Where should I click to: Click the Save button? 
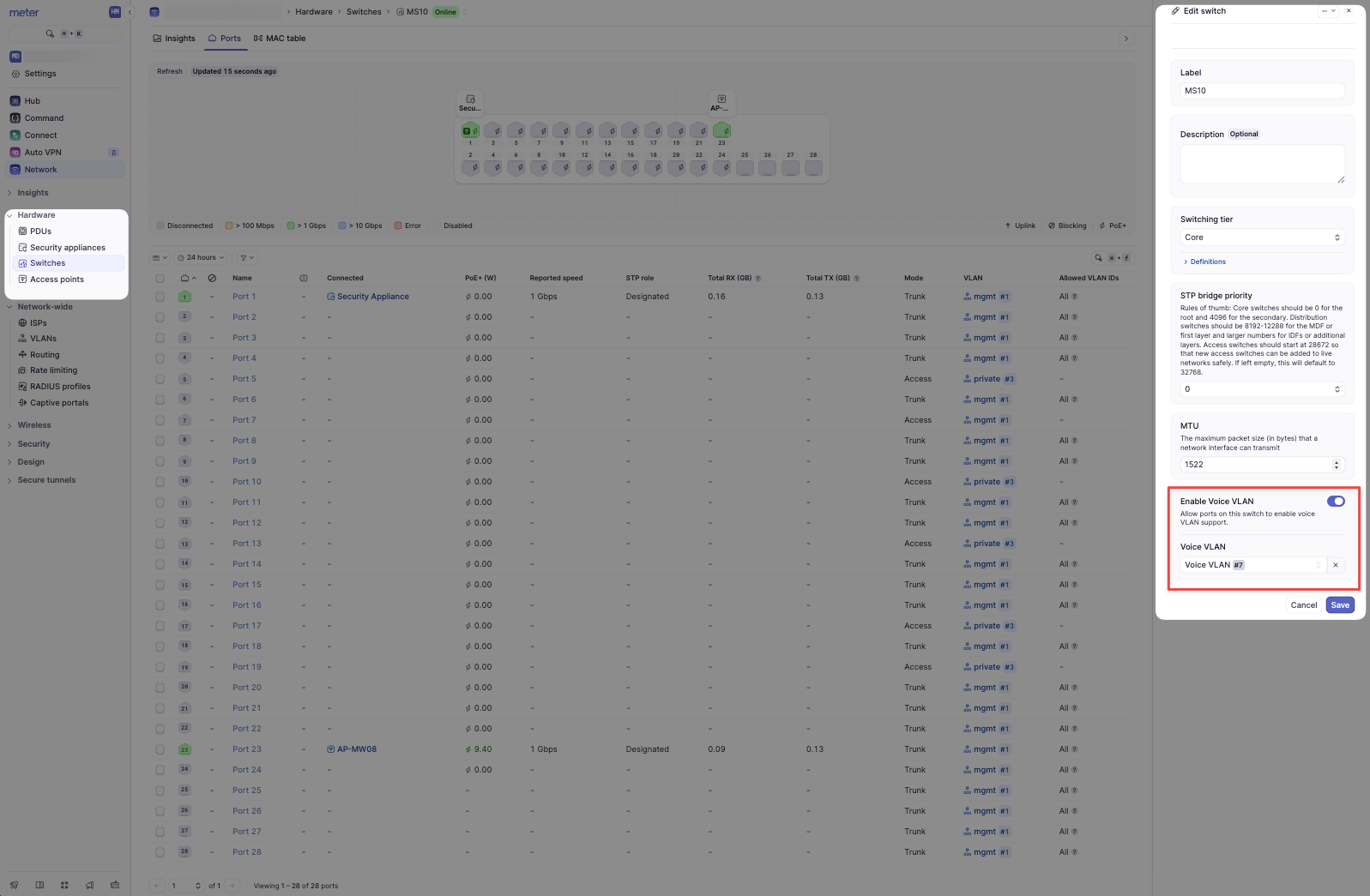click(x=1340, y=605)
